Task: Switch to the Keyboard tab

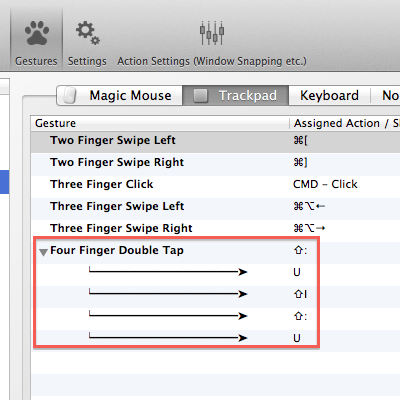Action: pyautogui.click(x=329, y=96)
